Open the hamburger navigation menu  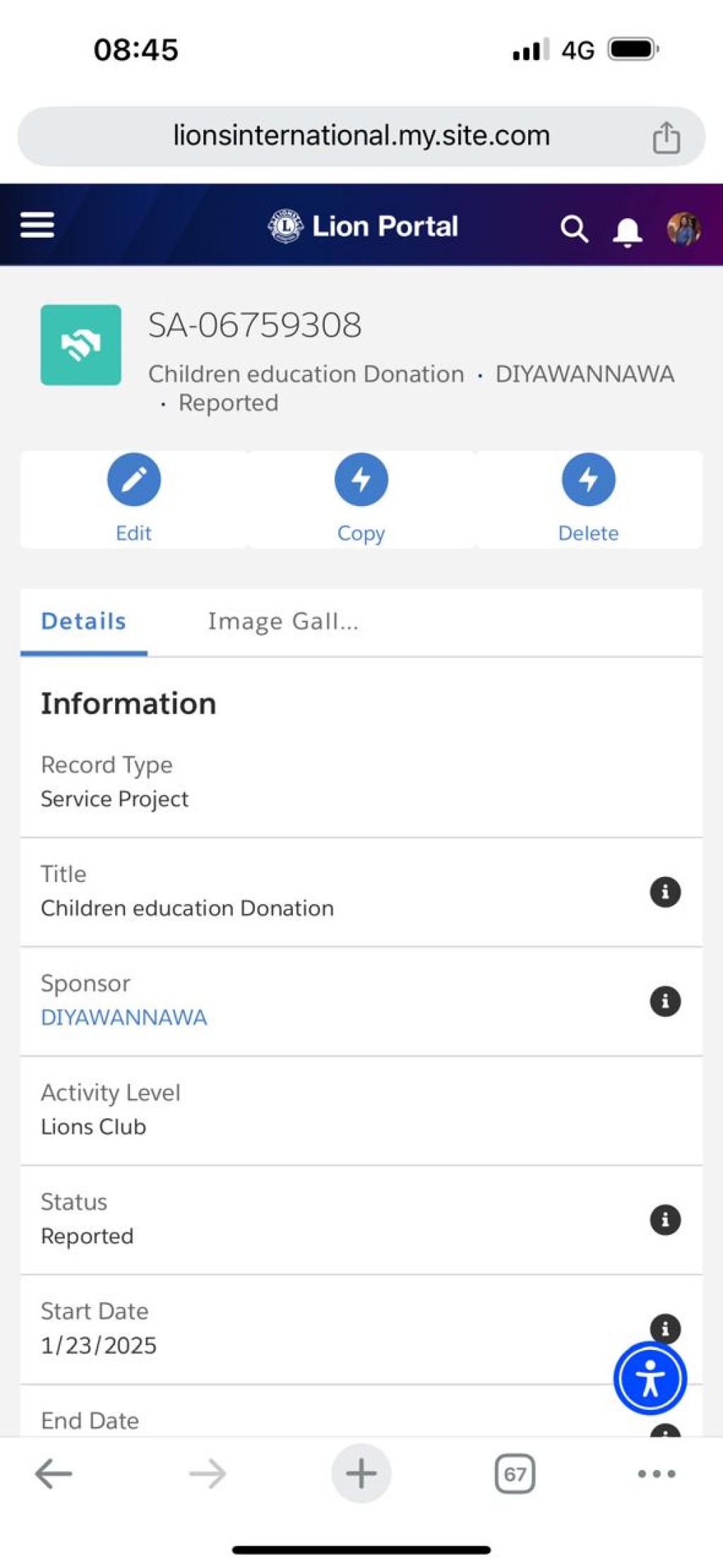pos(37,226)
